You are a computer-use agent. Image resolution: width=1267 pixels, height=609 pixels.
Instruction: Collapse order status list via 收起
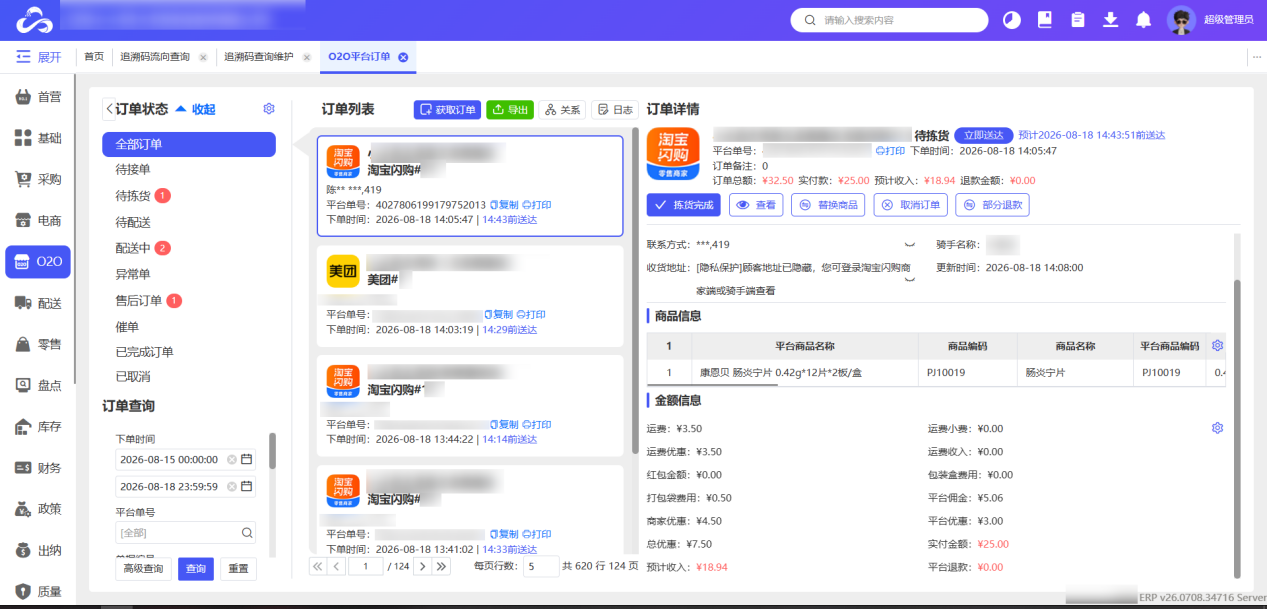tap(196, 109)
